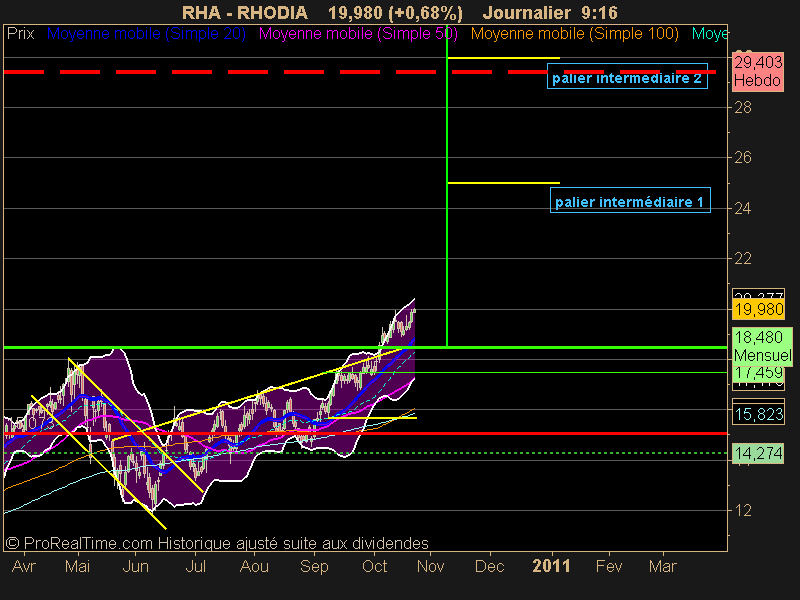The width and height of the screenshot is (800, 600).
Task: Click the Jun month on time axis
Action: point(136,566)
